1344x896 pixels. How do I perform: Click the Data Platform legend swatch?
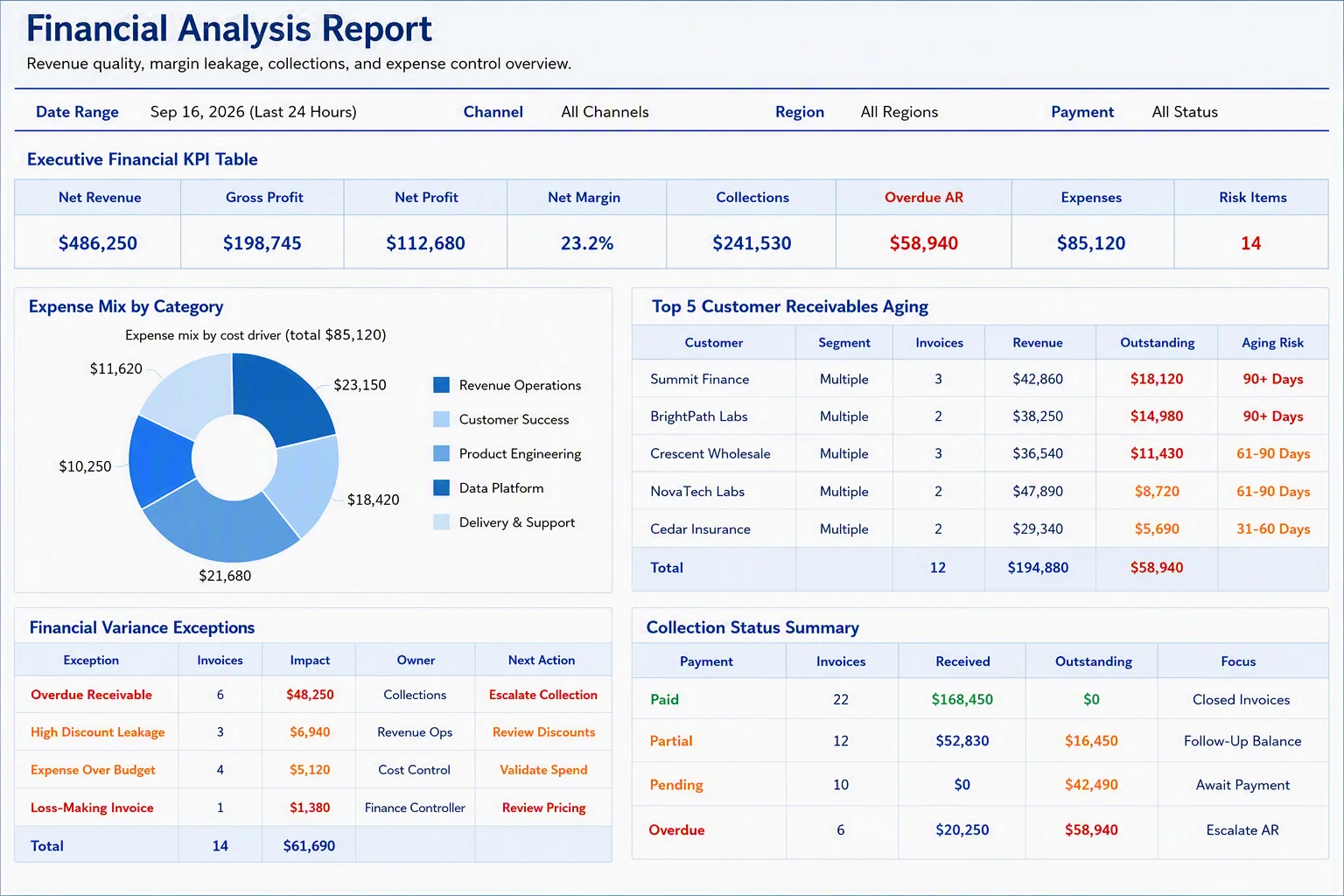(x=442, y=487)
